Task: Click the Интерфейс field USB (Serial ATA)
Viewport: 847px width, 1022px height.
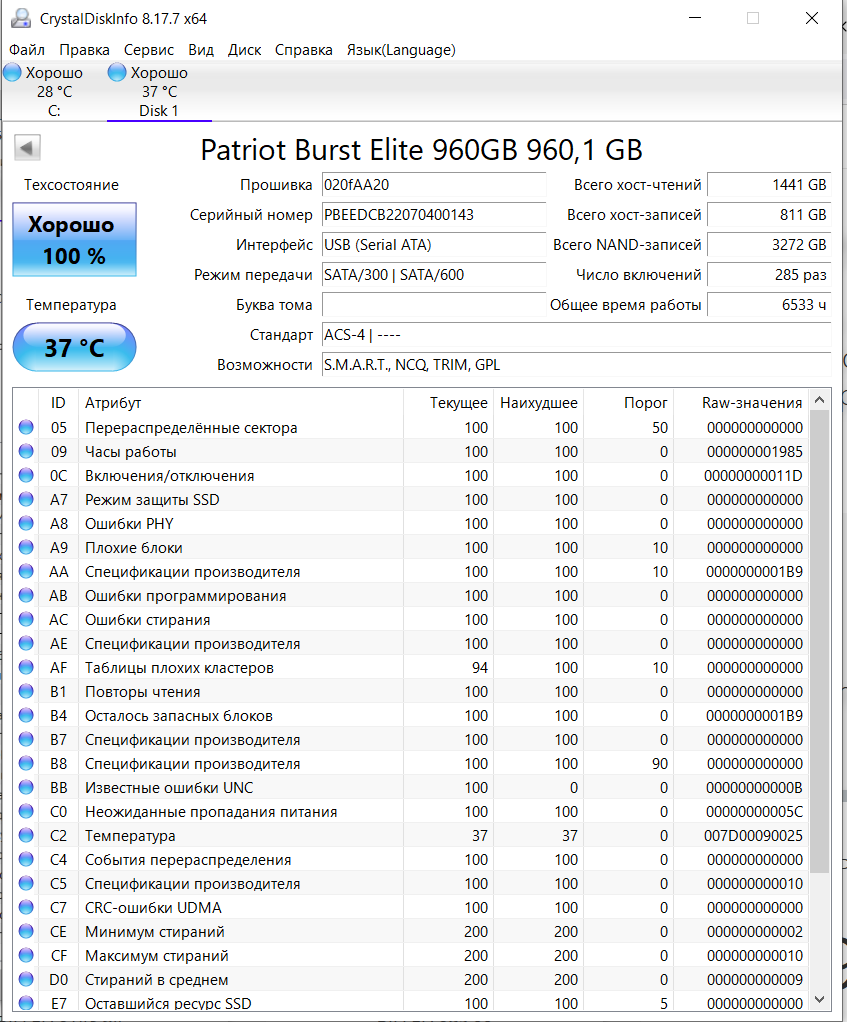Action: pyautogui.click(x=434, y=245)
